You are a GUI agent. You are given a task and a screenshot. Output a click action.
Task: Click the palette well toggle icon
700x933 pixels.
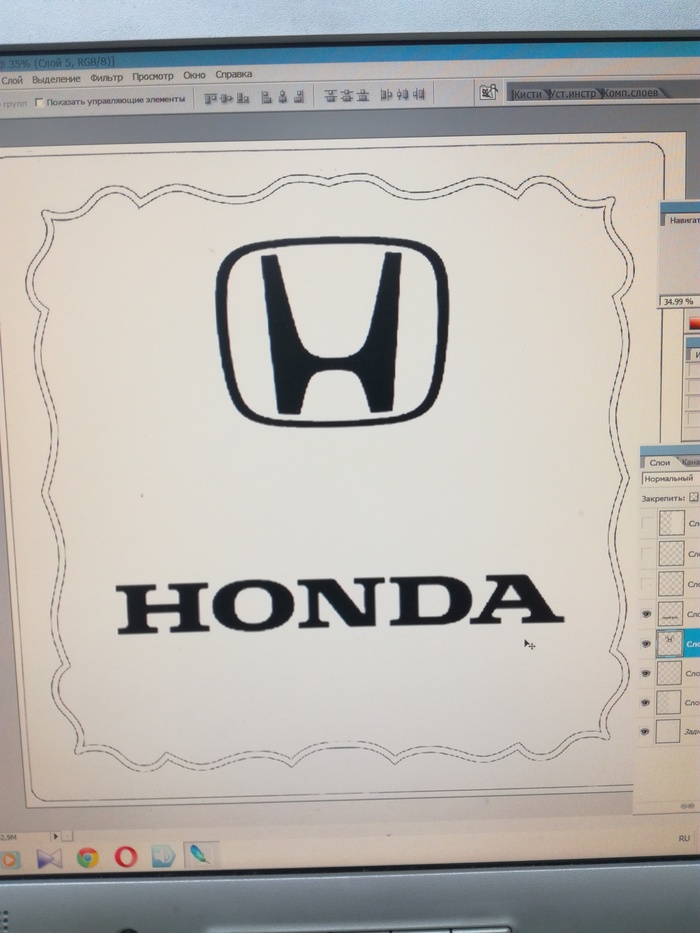(487, 93)
